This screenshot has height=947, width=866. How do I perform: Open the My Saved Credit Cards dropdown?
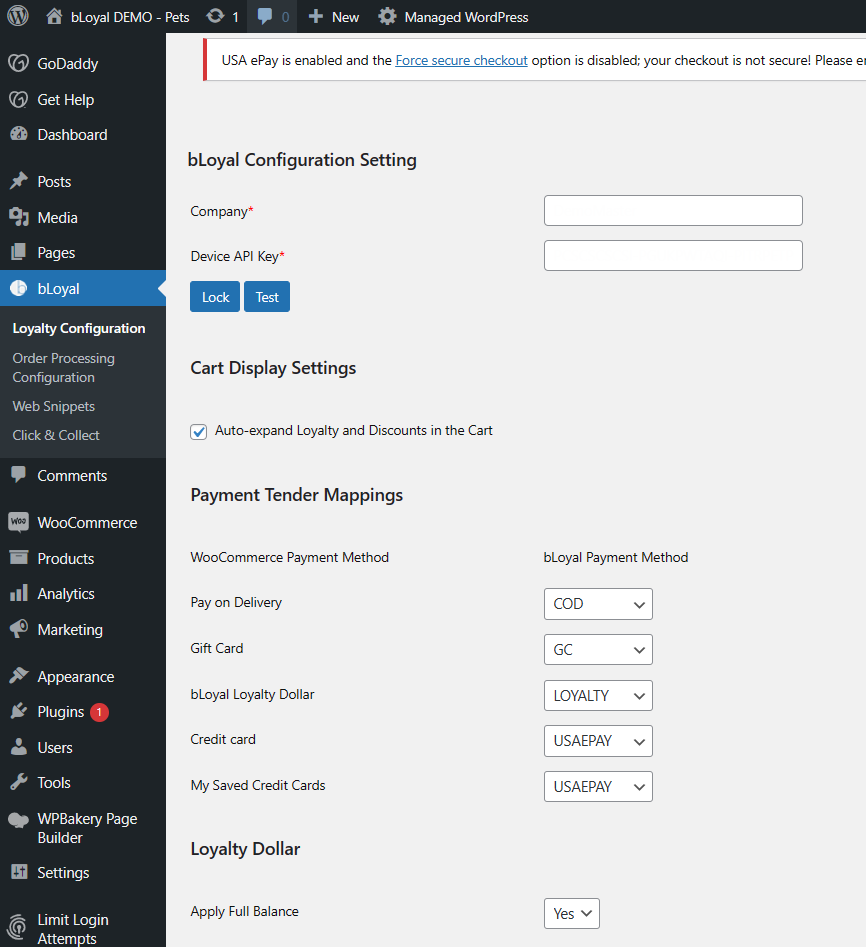pos(598,786)
